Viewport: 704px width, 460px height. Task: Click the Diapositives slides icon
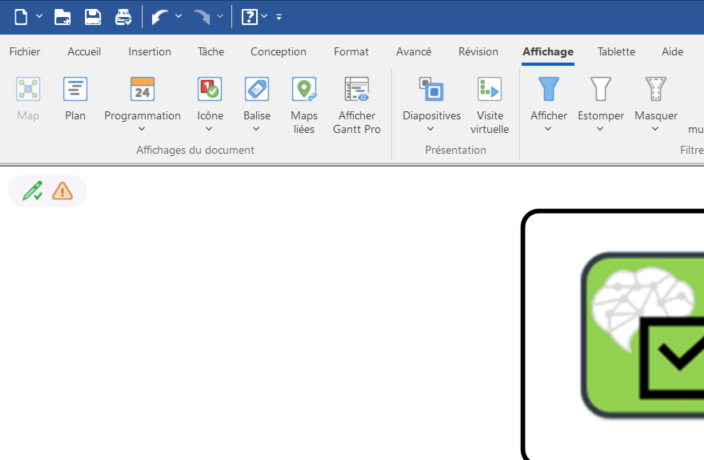(431, 91)
